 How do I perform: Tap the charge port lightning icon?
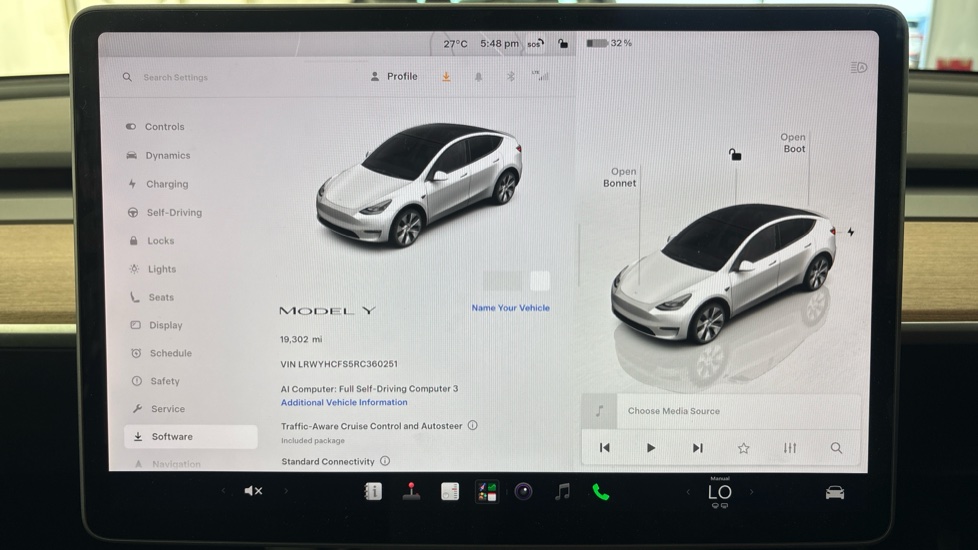(x=850, y=232)
